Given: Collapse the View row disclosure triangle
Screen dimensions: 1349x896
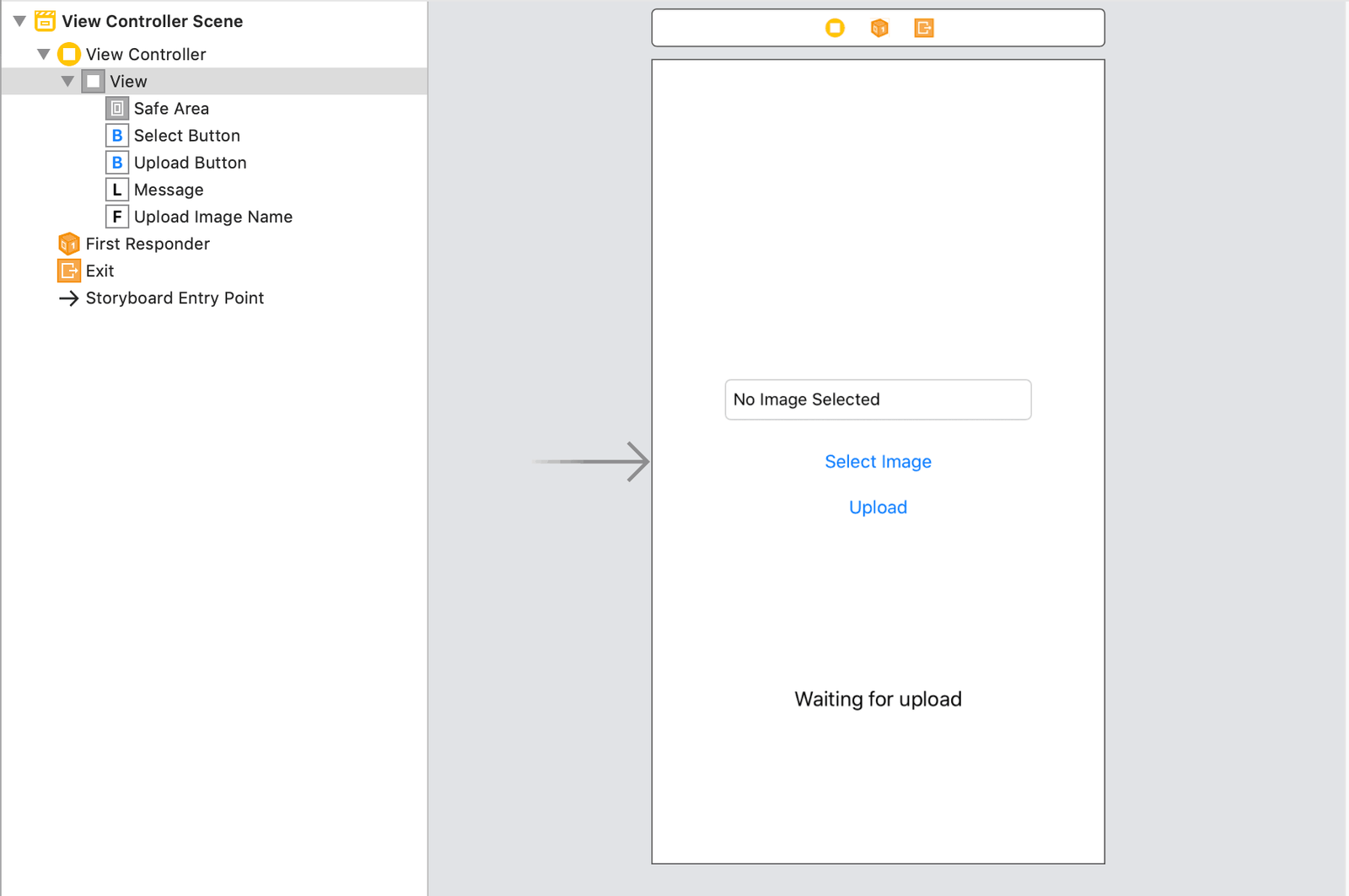Looking at the screenshot, I should point(67,82).
